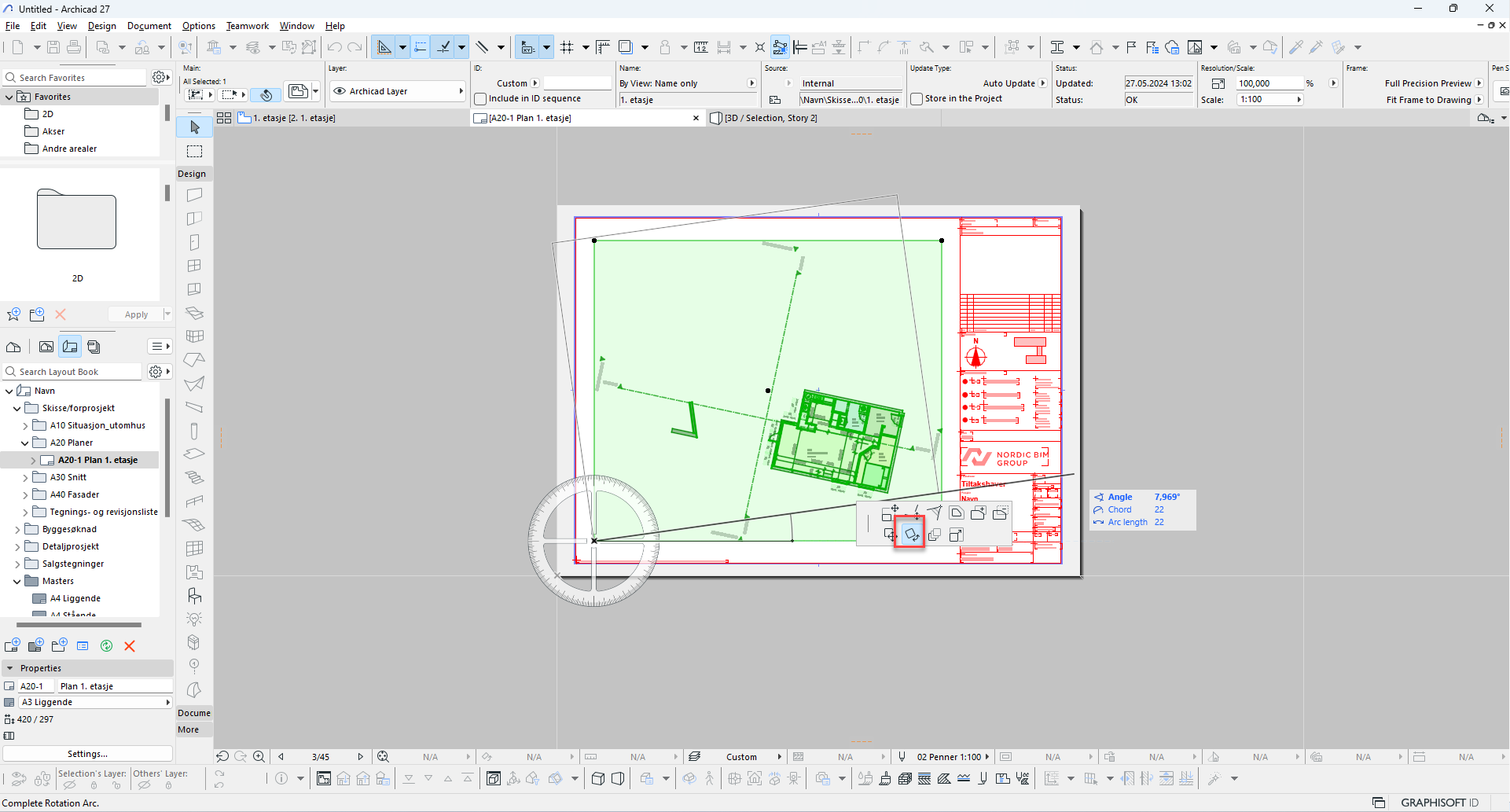Open the Scale 1:100 dropdown
Viewport: 1510px width, 812px height.
[1270, 100]
